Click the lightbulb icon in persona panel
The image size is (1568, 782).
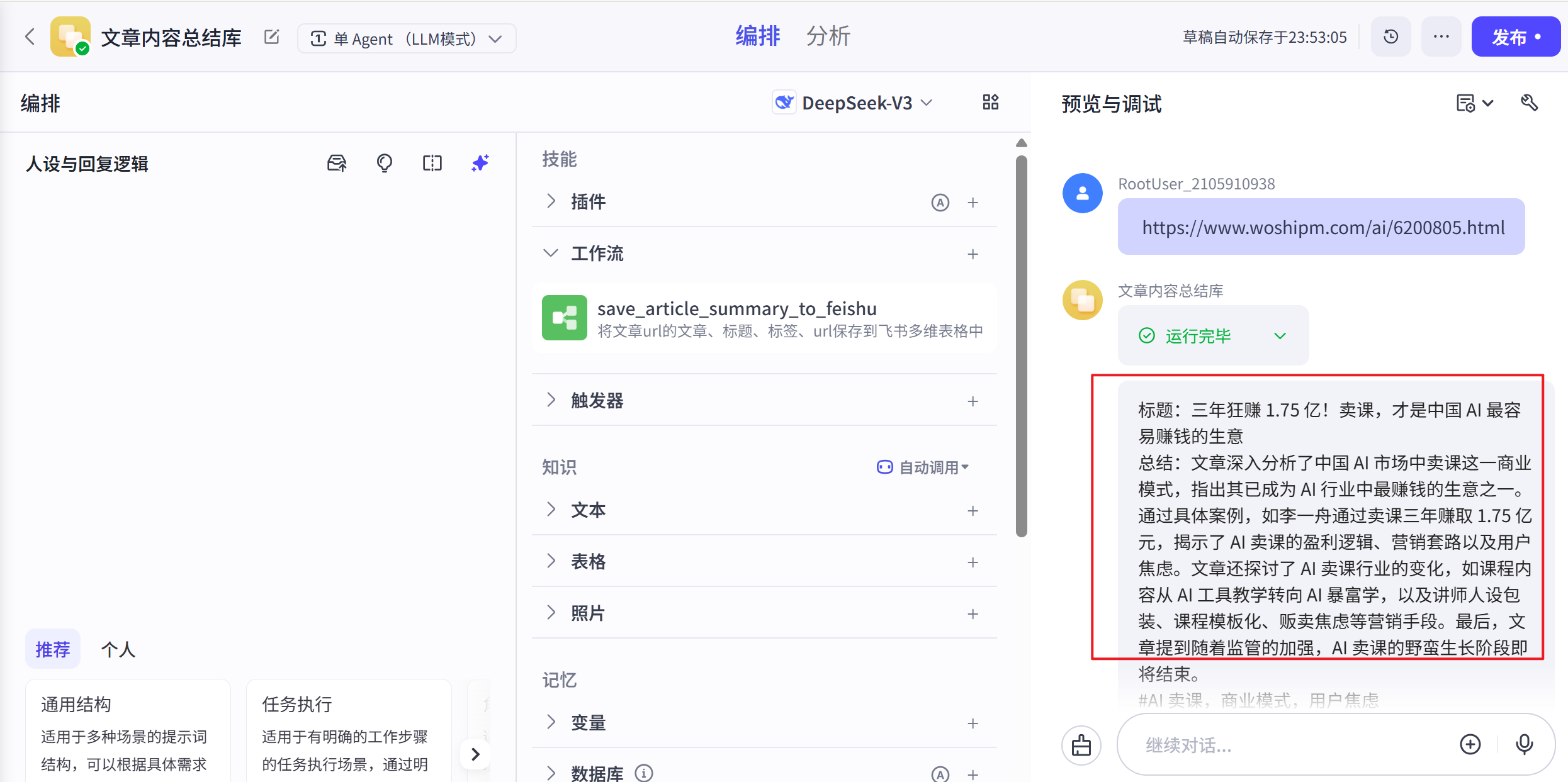click(384, 164)
